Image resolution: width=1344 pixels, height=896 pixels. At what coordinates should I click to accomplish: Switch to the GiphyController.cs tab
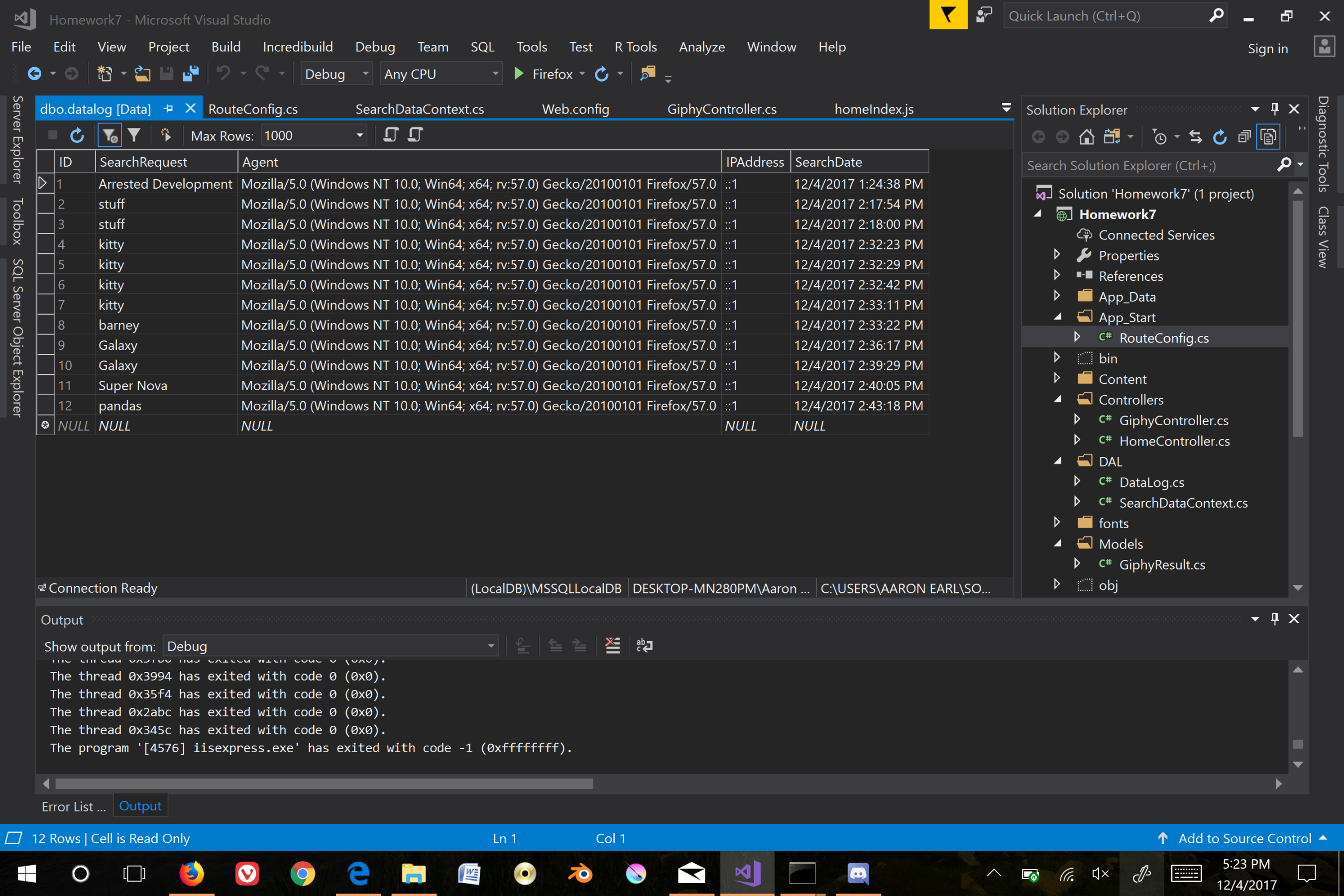721,109
